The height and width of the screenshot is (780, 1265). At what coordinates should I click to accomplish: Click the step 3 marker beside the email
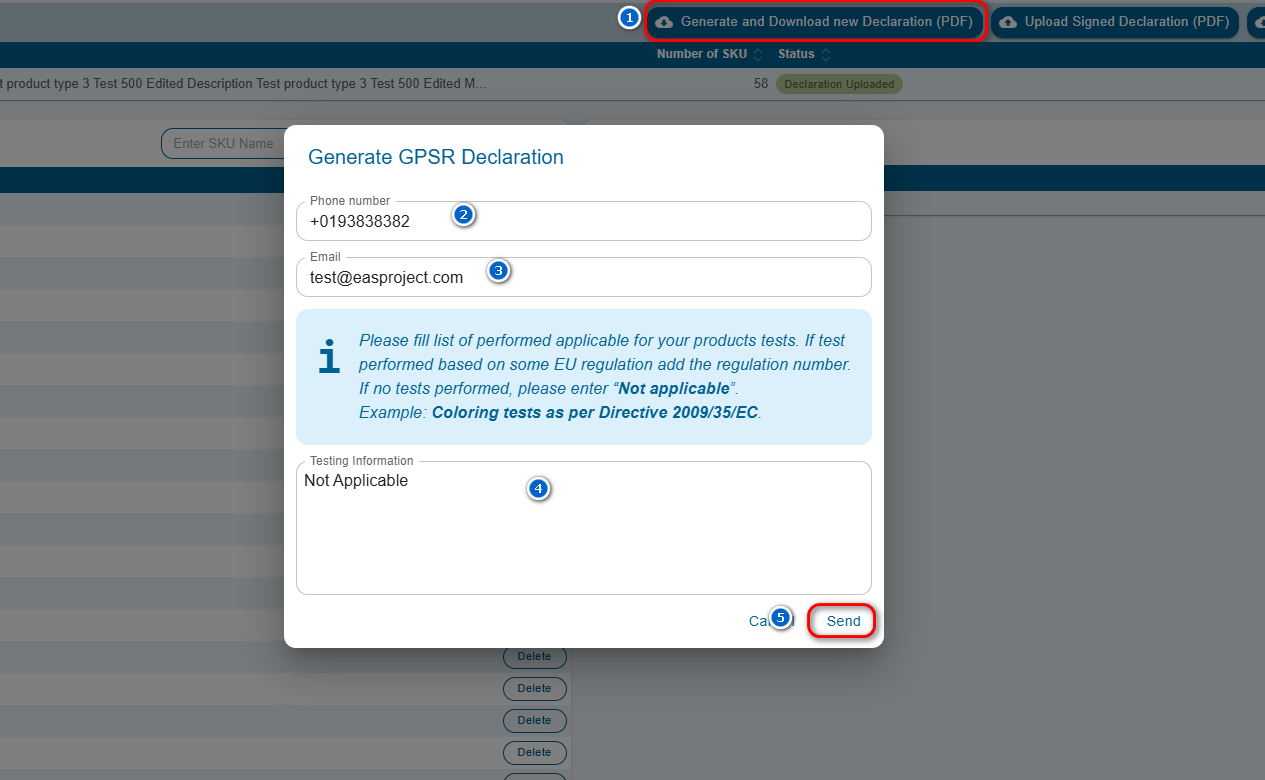tap(499, 270)
